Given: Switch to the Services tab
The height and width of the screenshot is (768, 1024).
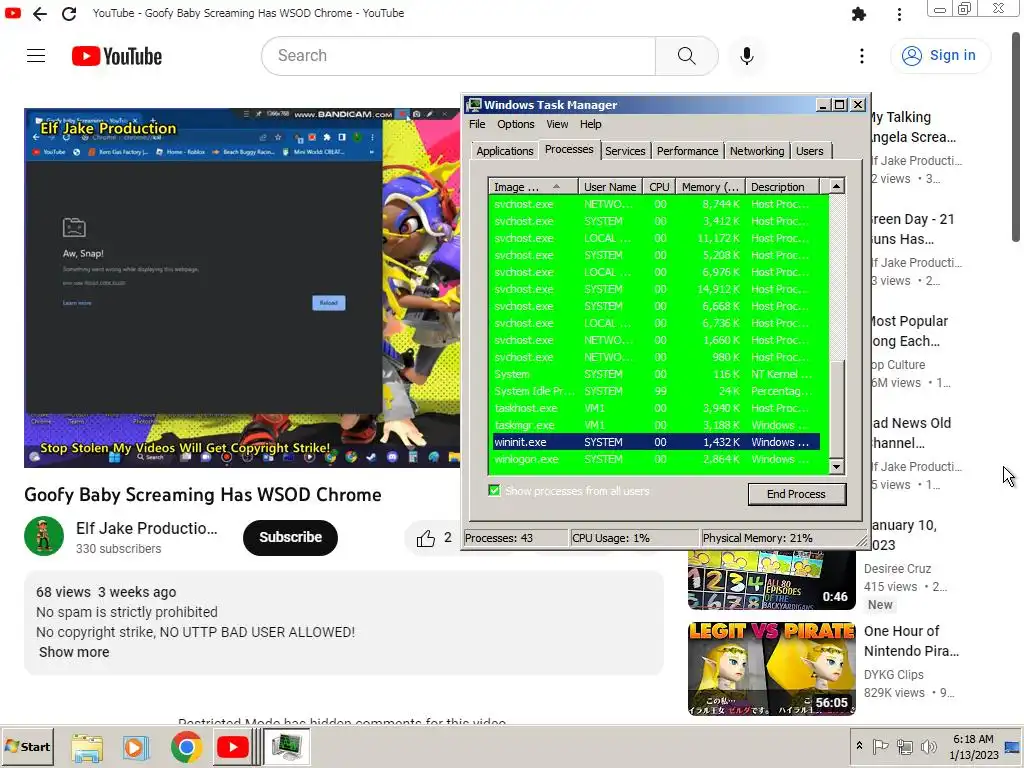Looking at the screenshot, I should (625, 151).
